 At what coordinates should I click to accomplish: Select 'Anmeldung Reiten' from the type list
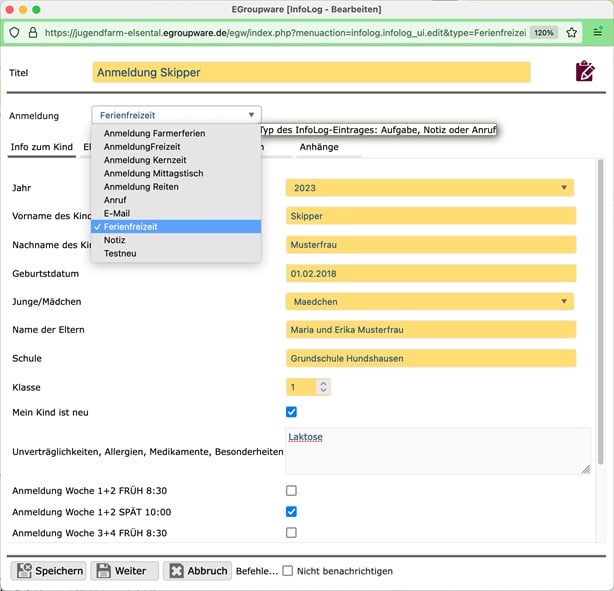(x=139, y=186)
